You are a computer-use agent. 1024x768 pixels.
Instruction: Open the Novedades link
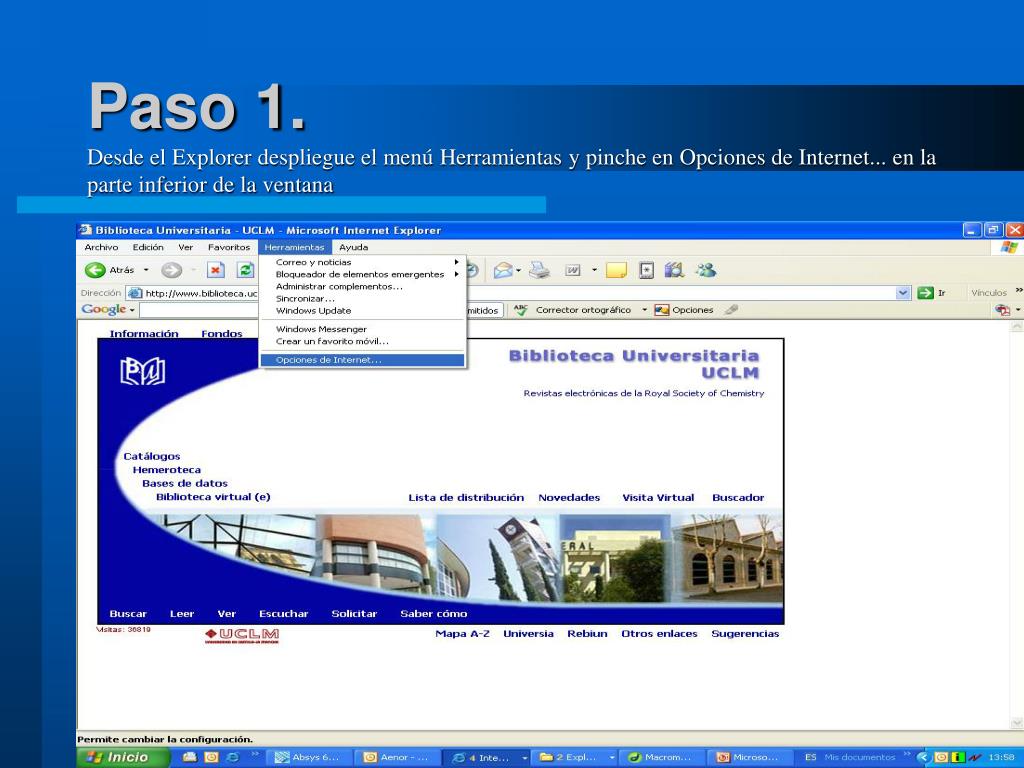pyautogui.click(x=569, y=498)
